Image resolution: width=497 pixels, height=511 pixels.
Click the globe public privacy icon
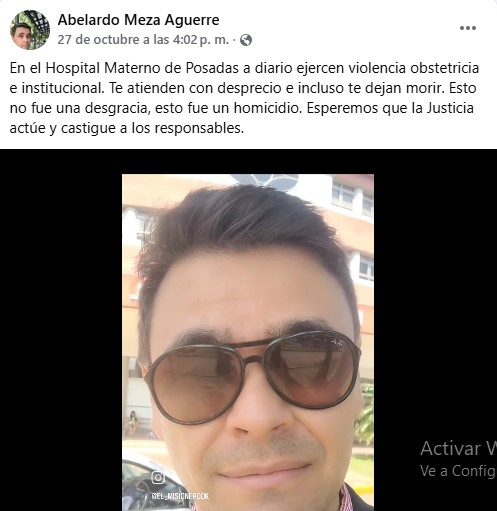coord(246,40)
